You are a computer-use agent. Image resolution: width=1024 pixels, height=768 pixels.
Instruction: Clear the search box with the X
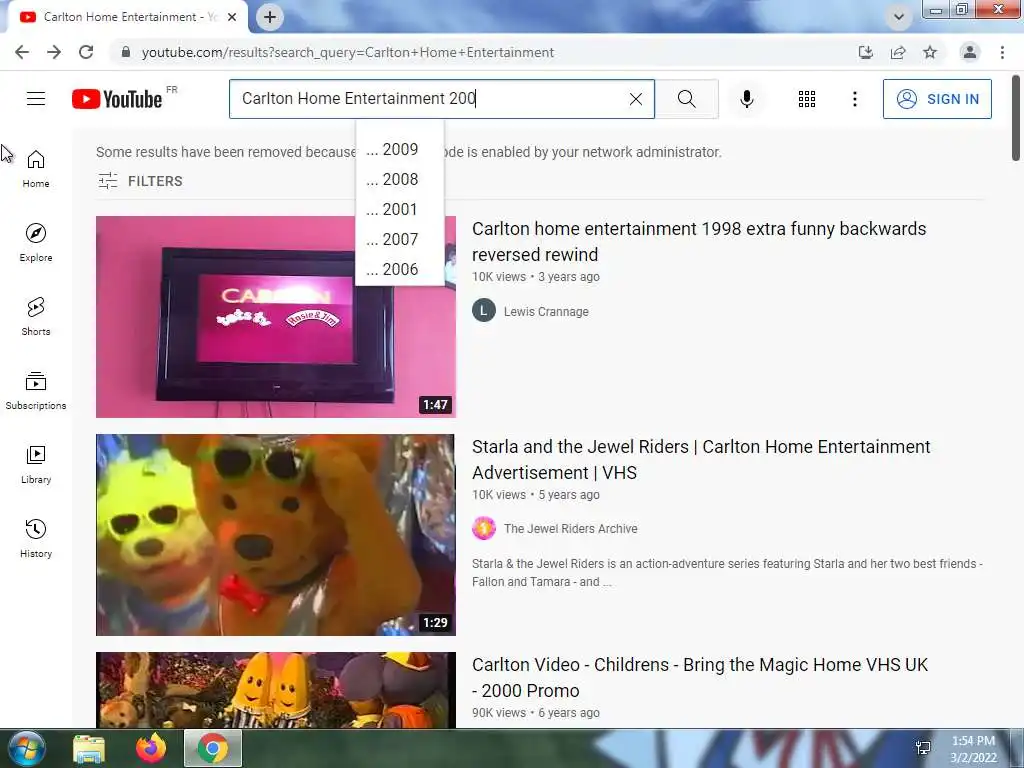coord(635,99)
